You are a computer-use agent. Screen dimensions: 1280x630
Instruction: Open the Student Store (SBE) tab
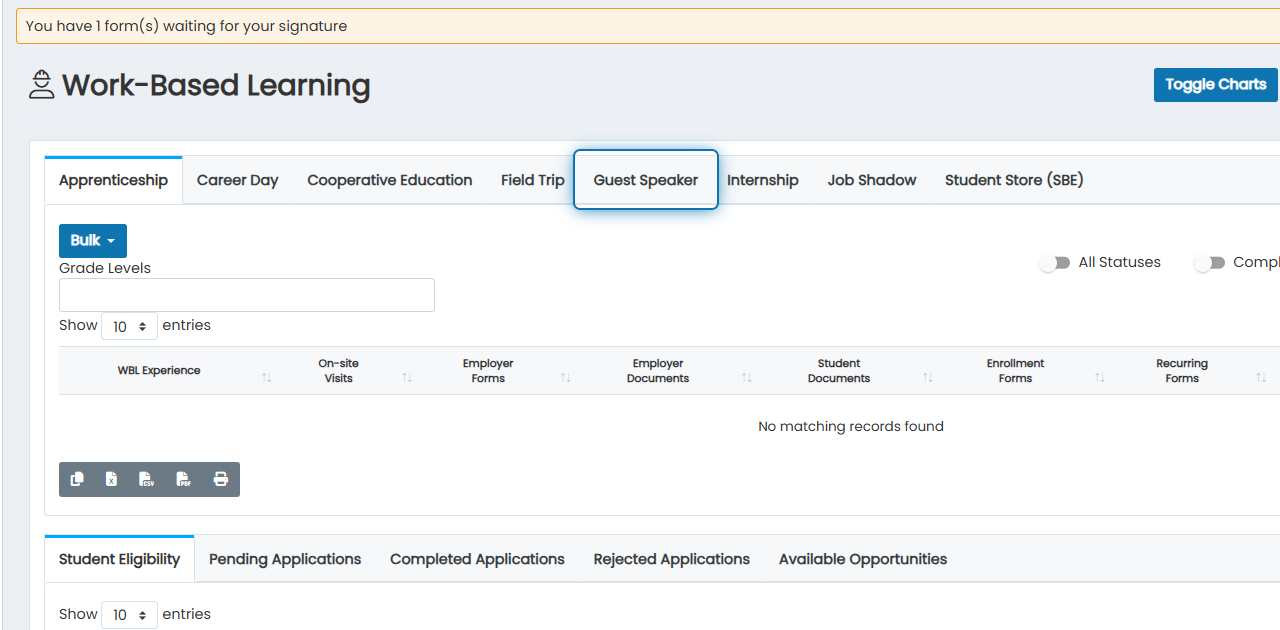click(1014, 180)
